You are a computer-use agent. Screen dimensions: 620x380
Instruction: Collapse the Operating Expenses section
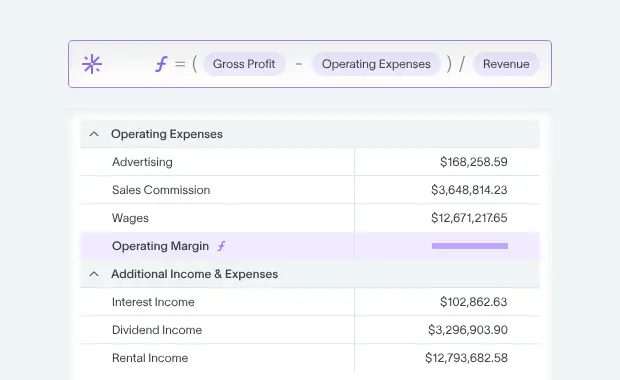pos(94,134)
